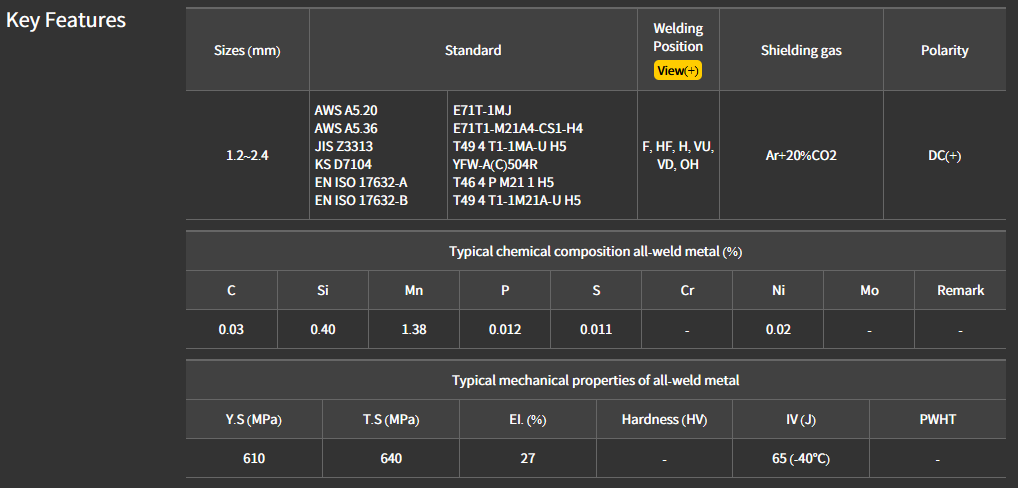Click the Ni value 0.02 cell
Viewport: 1018px width, 488px height.
[x=778, y=329]
